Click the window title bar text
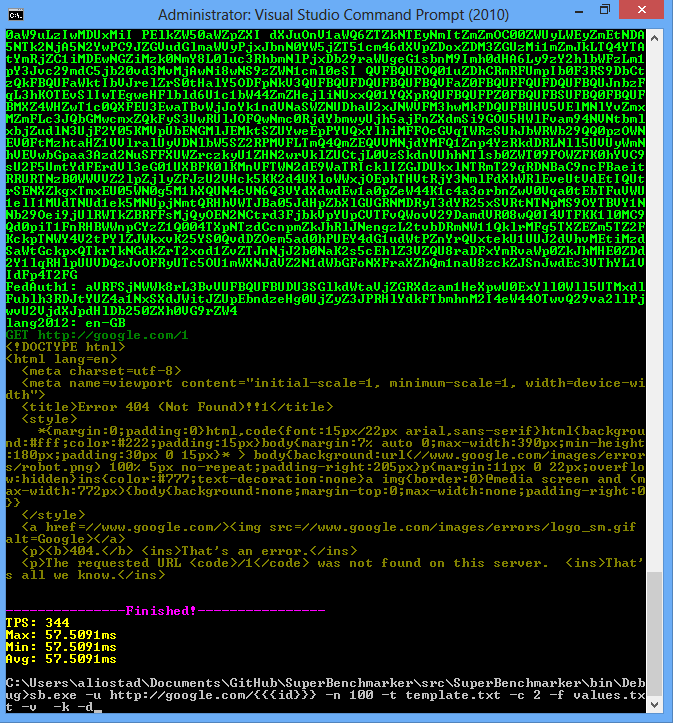 coord(333,15)
